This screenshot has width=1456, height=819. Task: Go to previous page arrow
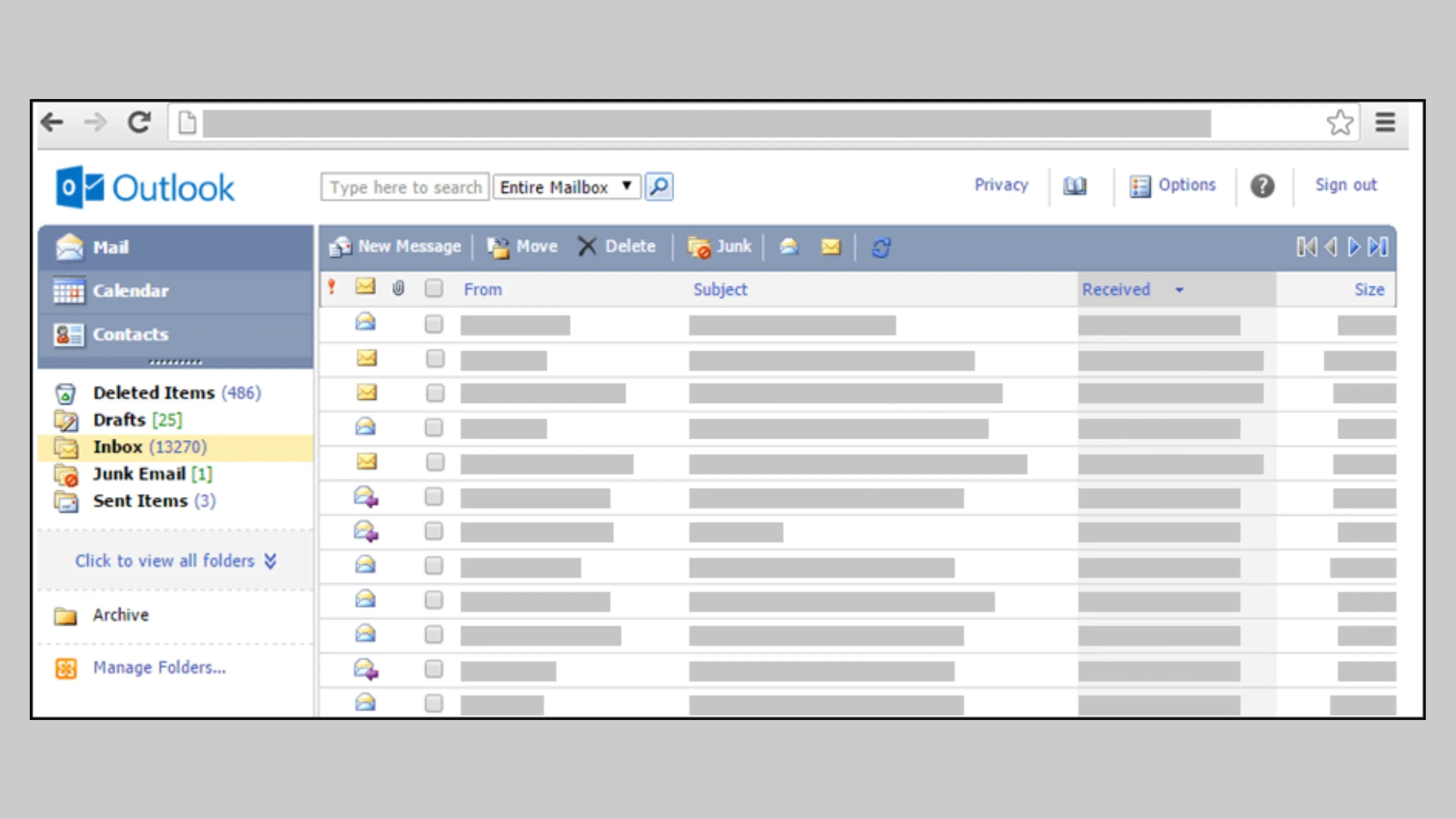coord(1331,247)
